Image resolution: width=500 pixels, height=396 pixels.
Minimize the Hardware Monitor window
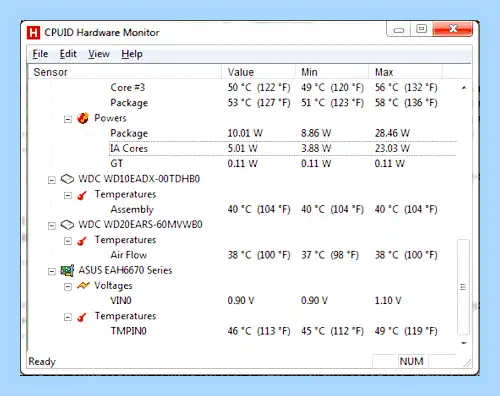[x=399, y=29]
